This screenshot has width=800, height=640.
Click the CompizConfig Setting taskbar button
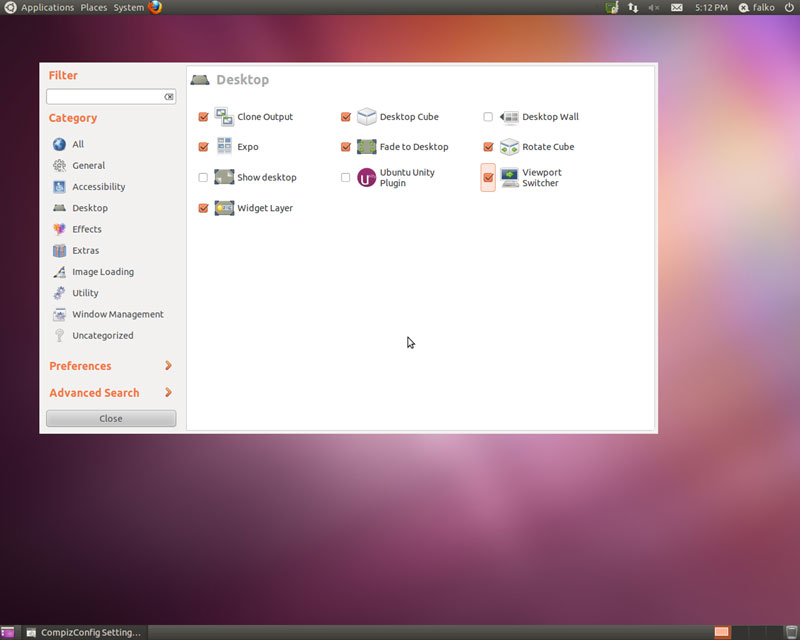tap(84, 632)
